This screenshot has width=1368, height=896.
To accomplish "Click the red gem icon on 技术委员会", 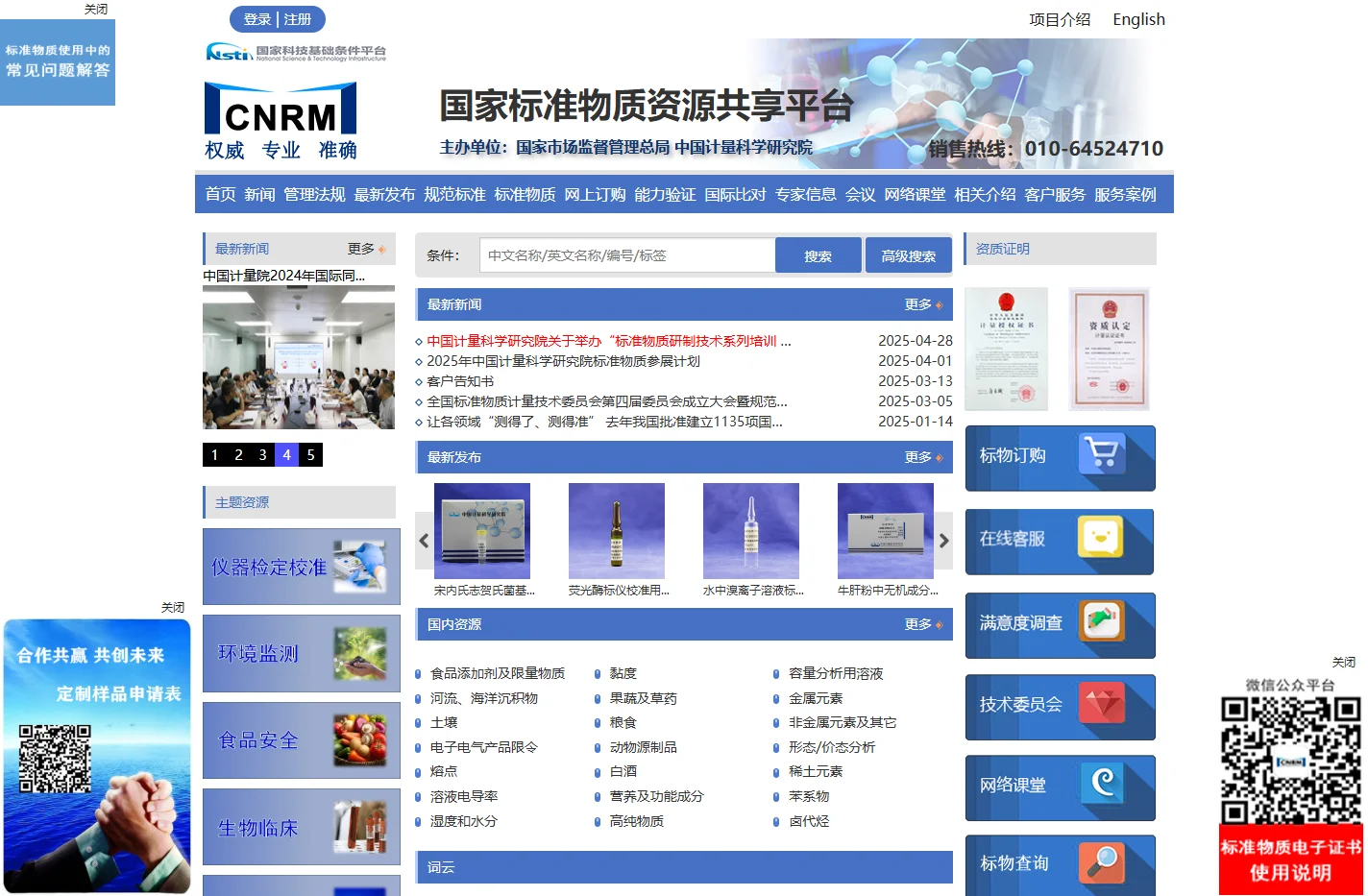I will pyautogui.click(x=1102, y=703).
